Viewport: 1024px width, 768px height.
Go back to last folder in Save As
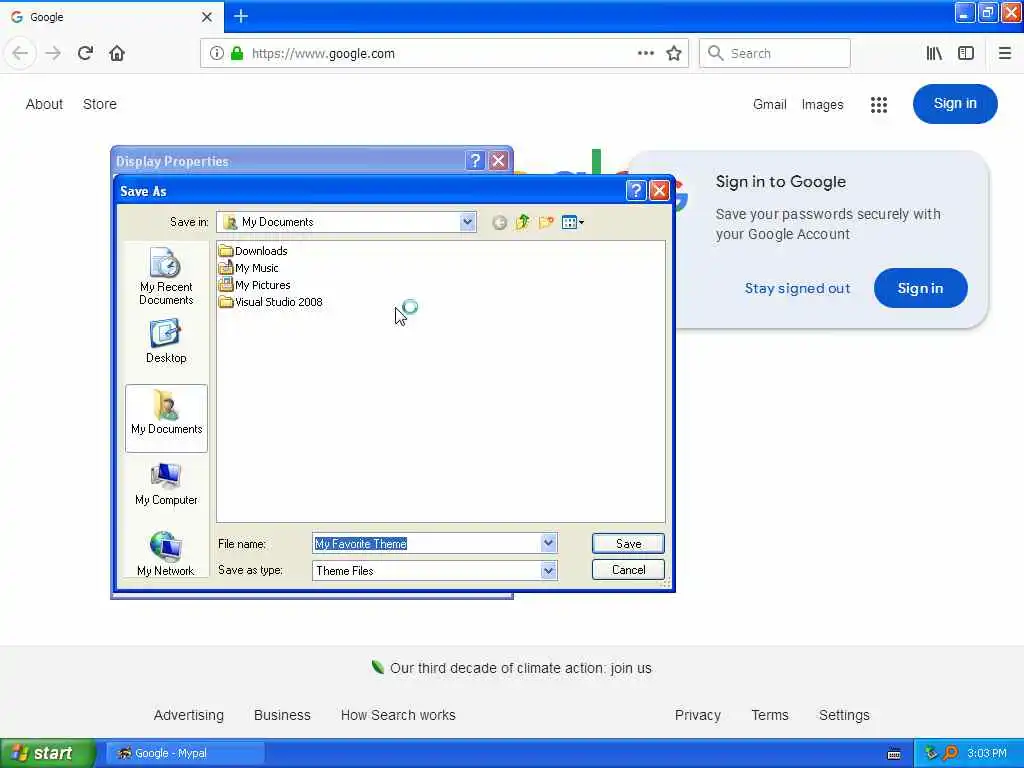[500, 223]
